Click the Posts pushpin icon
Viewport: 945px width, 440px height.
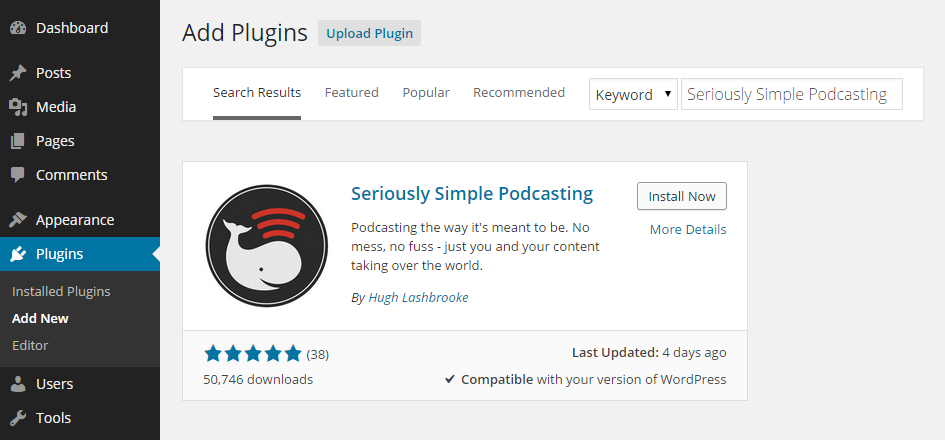(18, 73)
